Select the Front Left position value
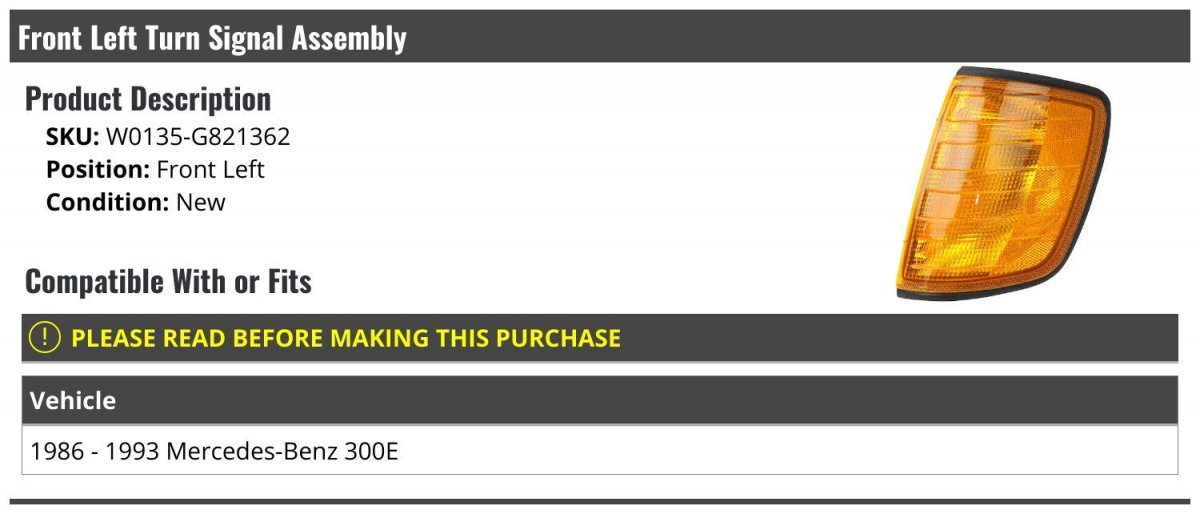 coord(210,169)
